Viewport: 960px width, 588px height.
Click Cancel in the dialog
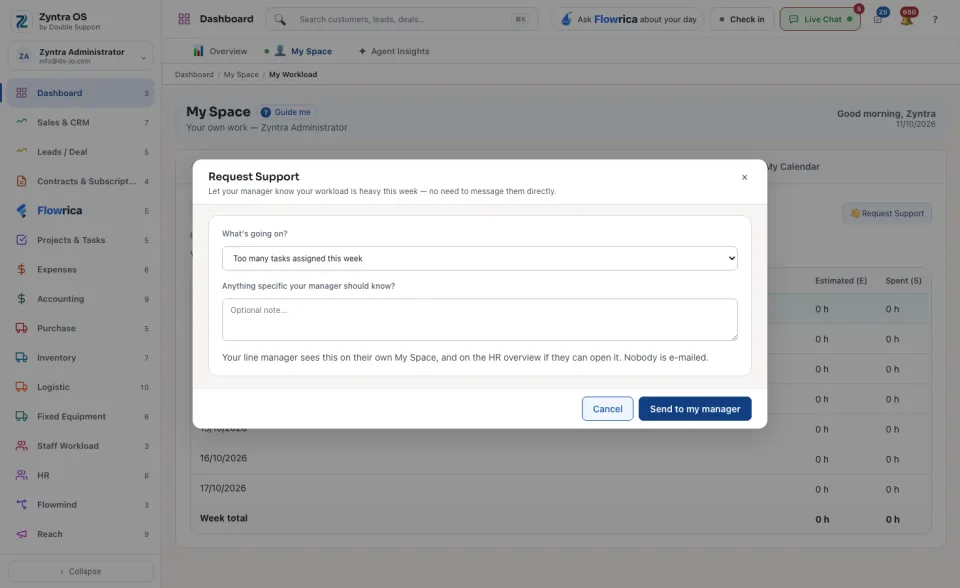(607, 409)
